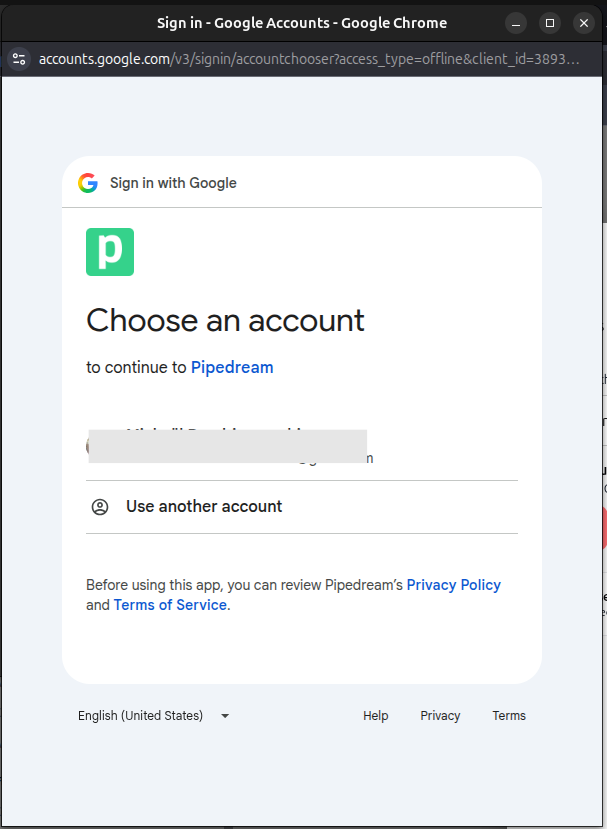Image resolution: width=607 pixels, height=829 pixels.
Task: Click the language selector dropdown arrow
Action: [x=225, y=716]
